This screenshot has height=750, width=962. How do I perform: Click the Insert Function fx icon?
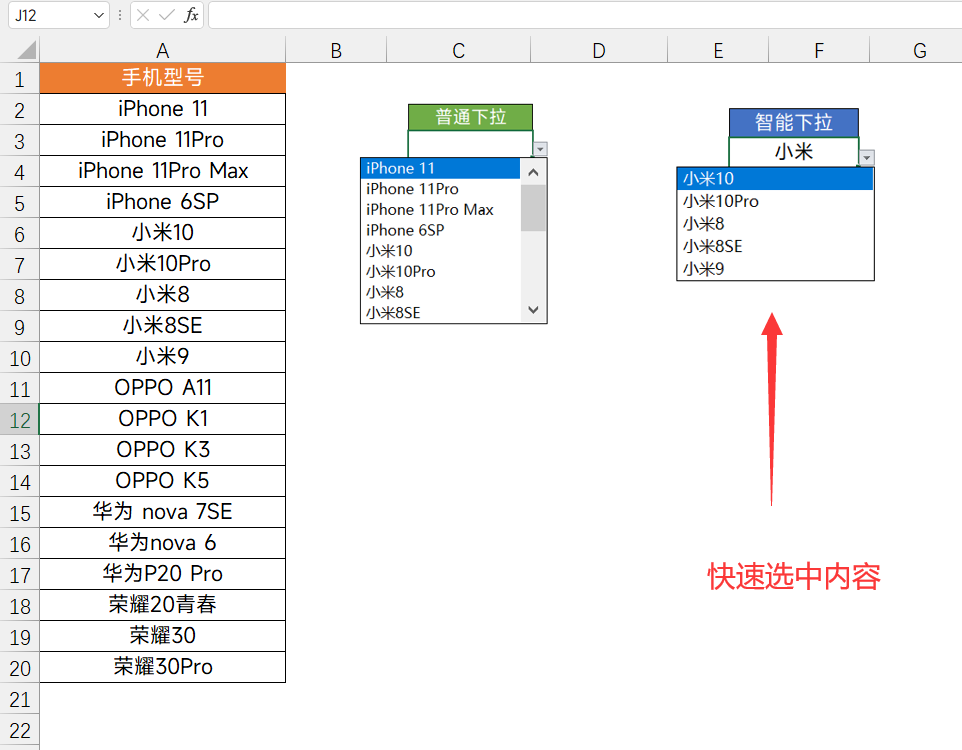[x=191, y=15]
